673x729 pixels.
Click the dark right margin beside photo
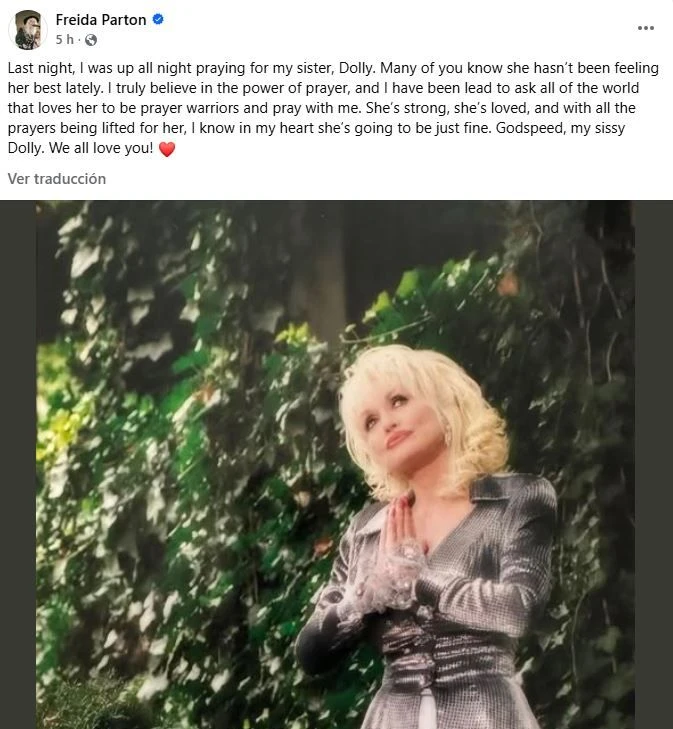(x=654, y=464)
